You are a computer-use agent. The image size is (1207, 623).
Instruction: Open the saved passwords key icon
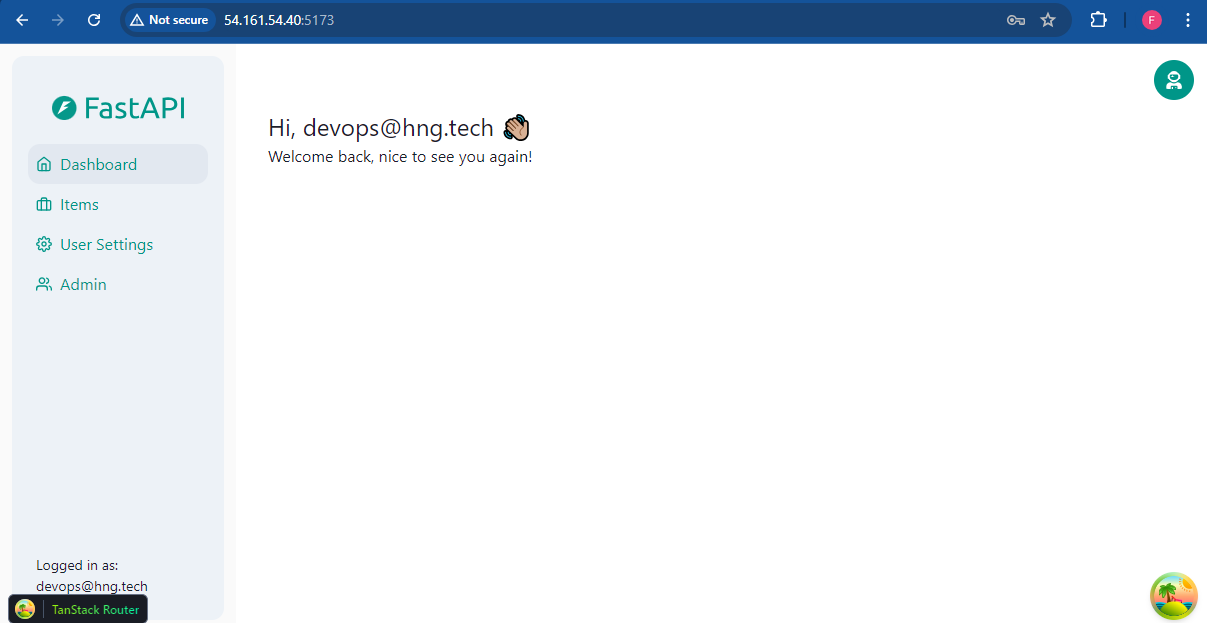coord(1015,19)
